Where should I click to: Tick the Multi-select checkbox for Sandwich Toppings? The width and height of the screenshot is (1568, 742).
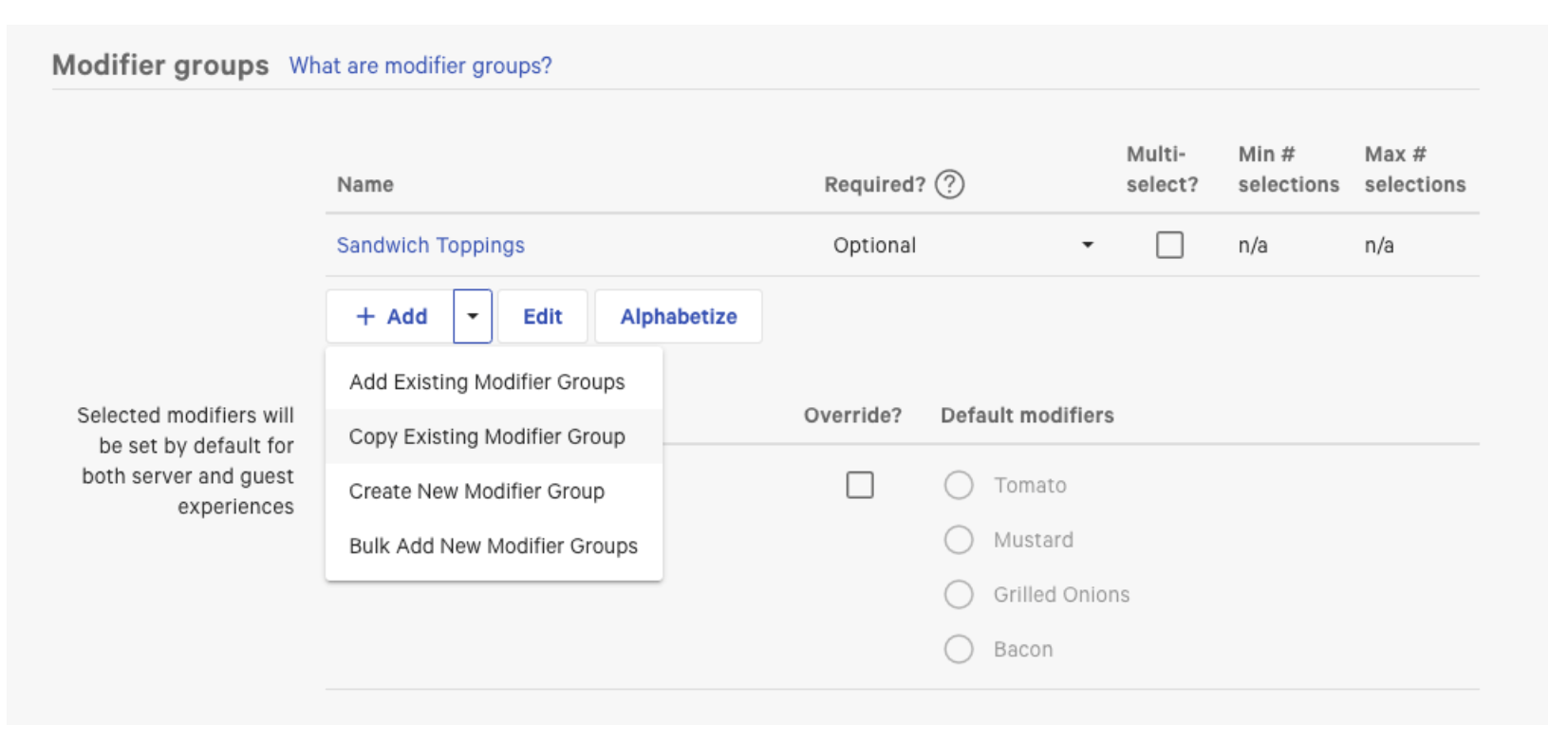(1169, 245)
